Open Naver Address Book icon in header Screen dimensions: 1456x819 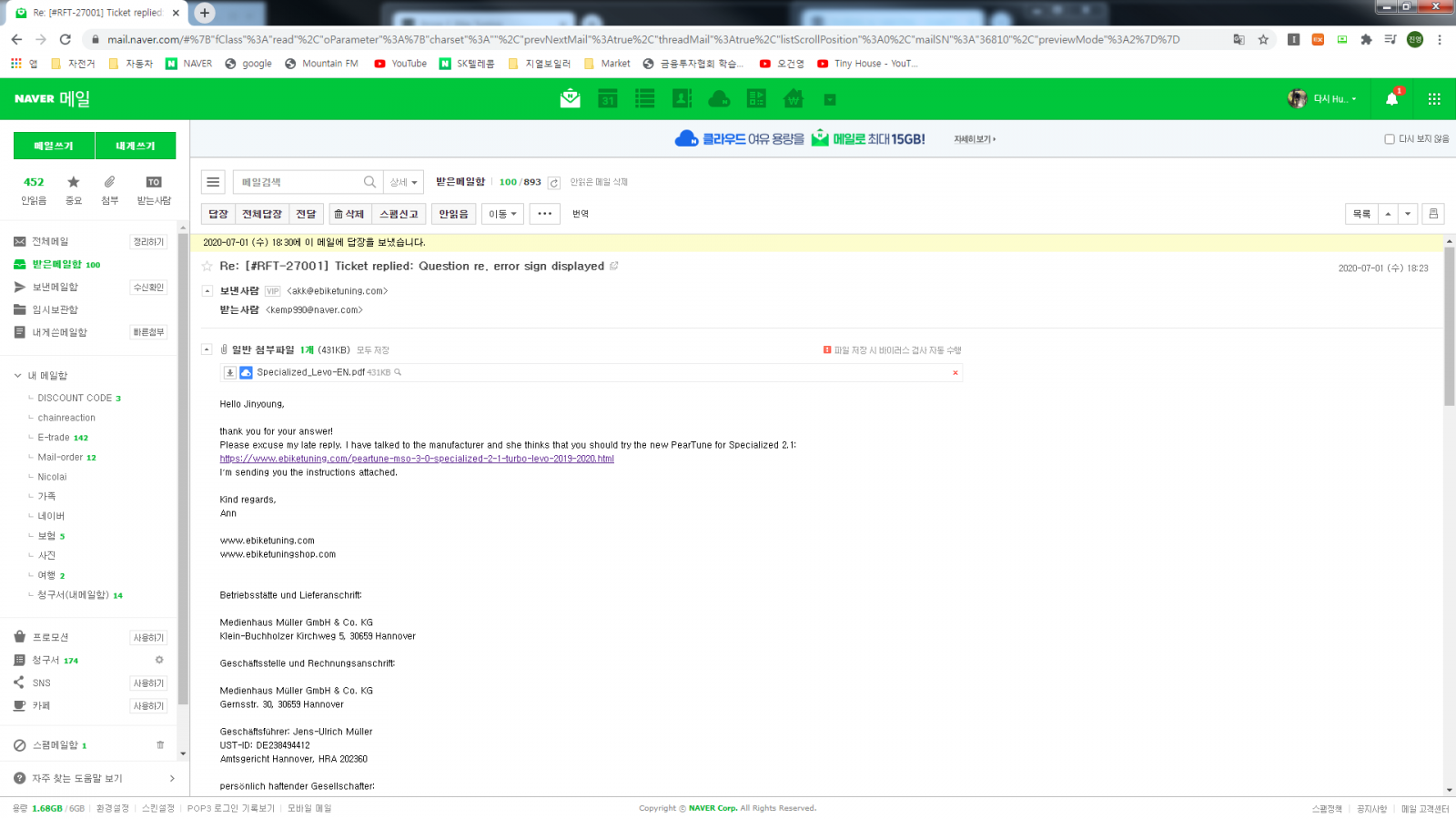coord(682,98)
